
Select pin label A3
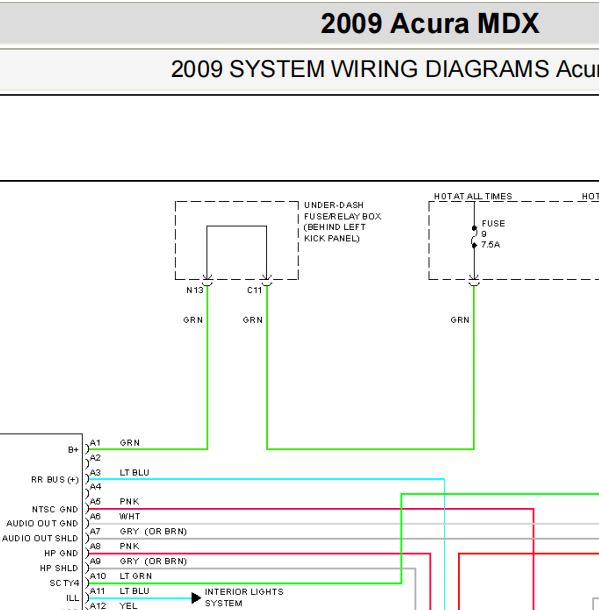coord(95,472)
